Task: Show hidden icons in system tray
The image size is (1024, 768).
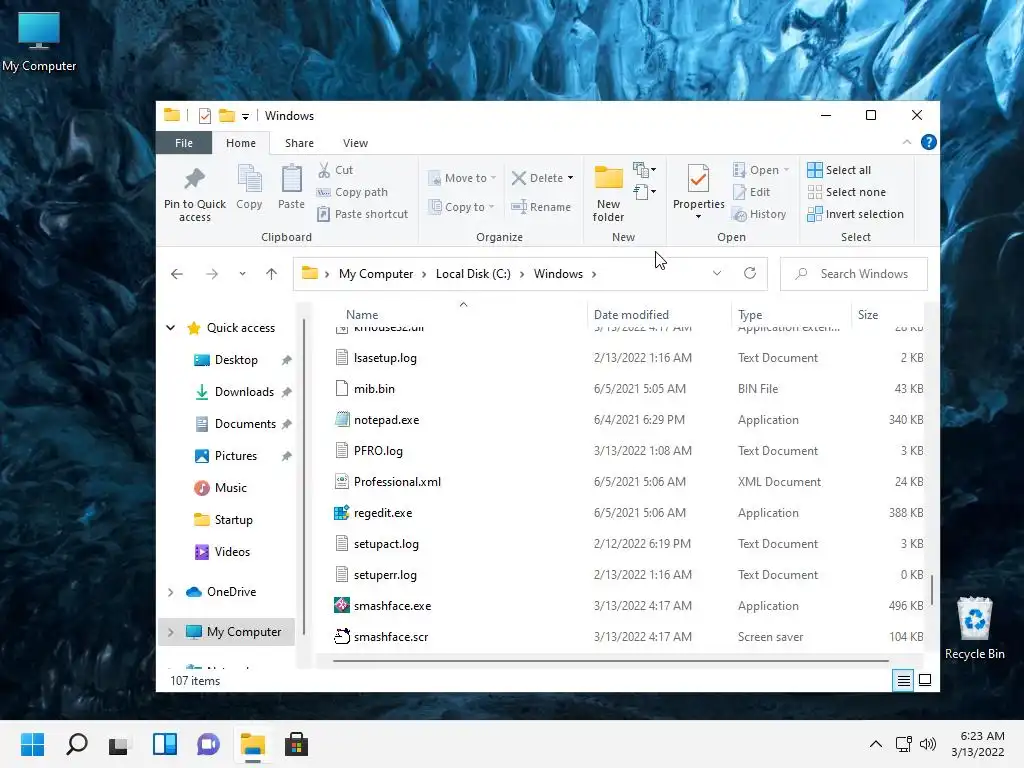Action: [876, 744]
